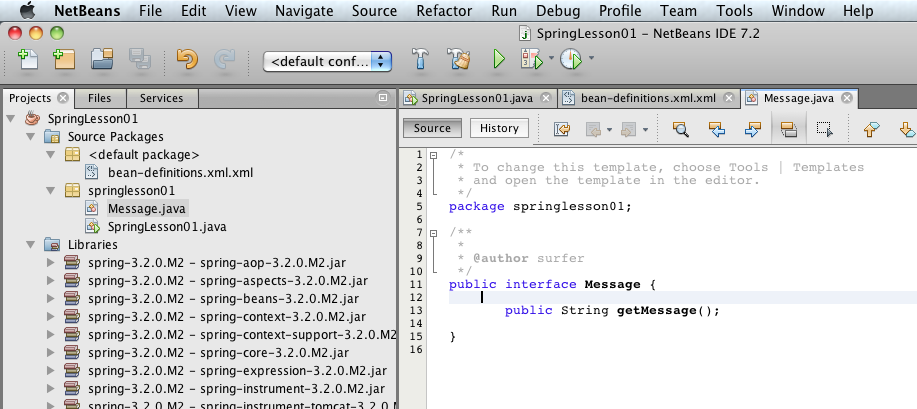This screenshot has width=917, height=409.
Task: Select SpringLesson01.java in the project tree
Action: (167, 226)
